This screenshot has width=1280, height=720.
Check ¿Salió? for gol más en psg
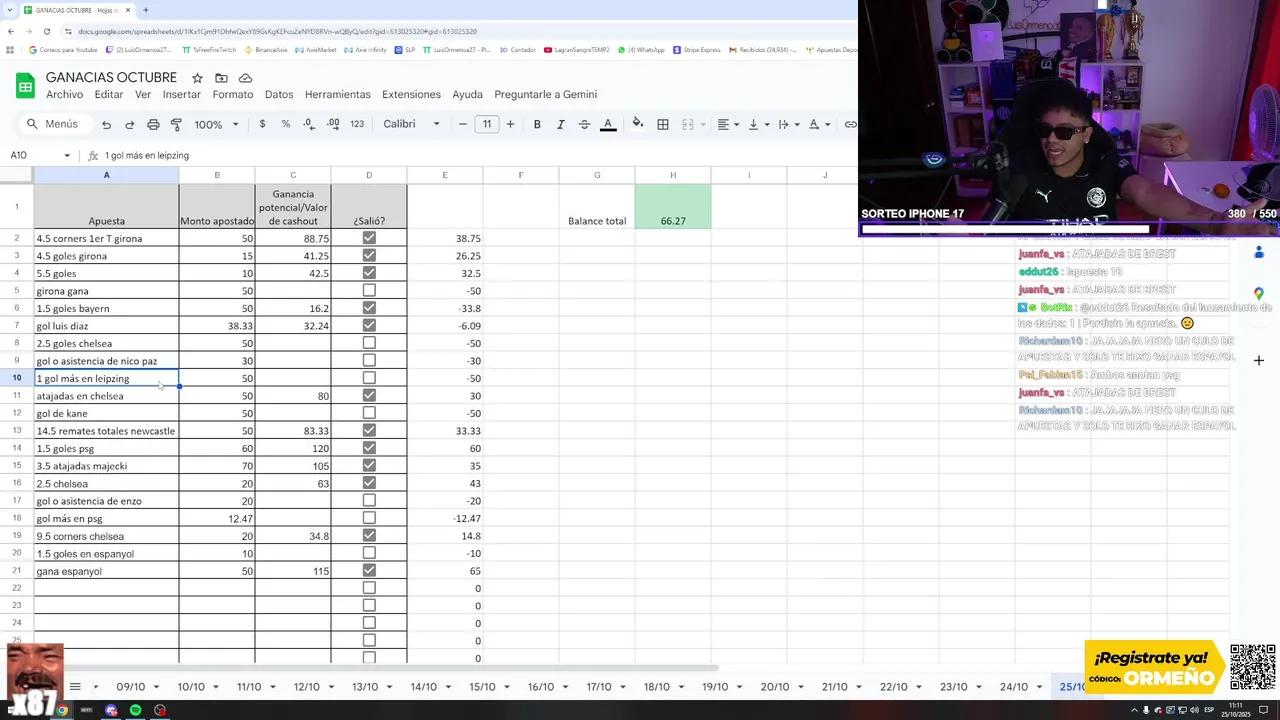[369, 518]
